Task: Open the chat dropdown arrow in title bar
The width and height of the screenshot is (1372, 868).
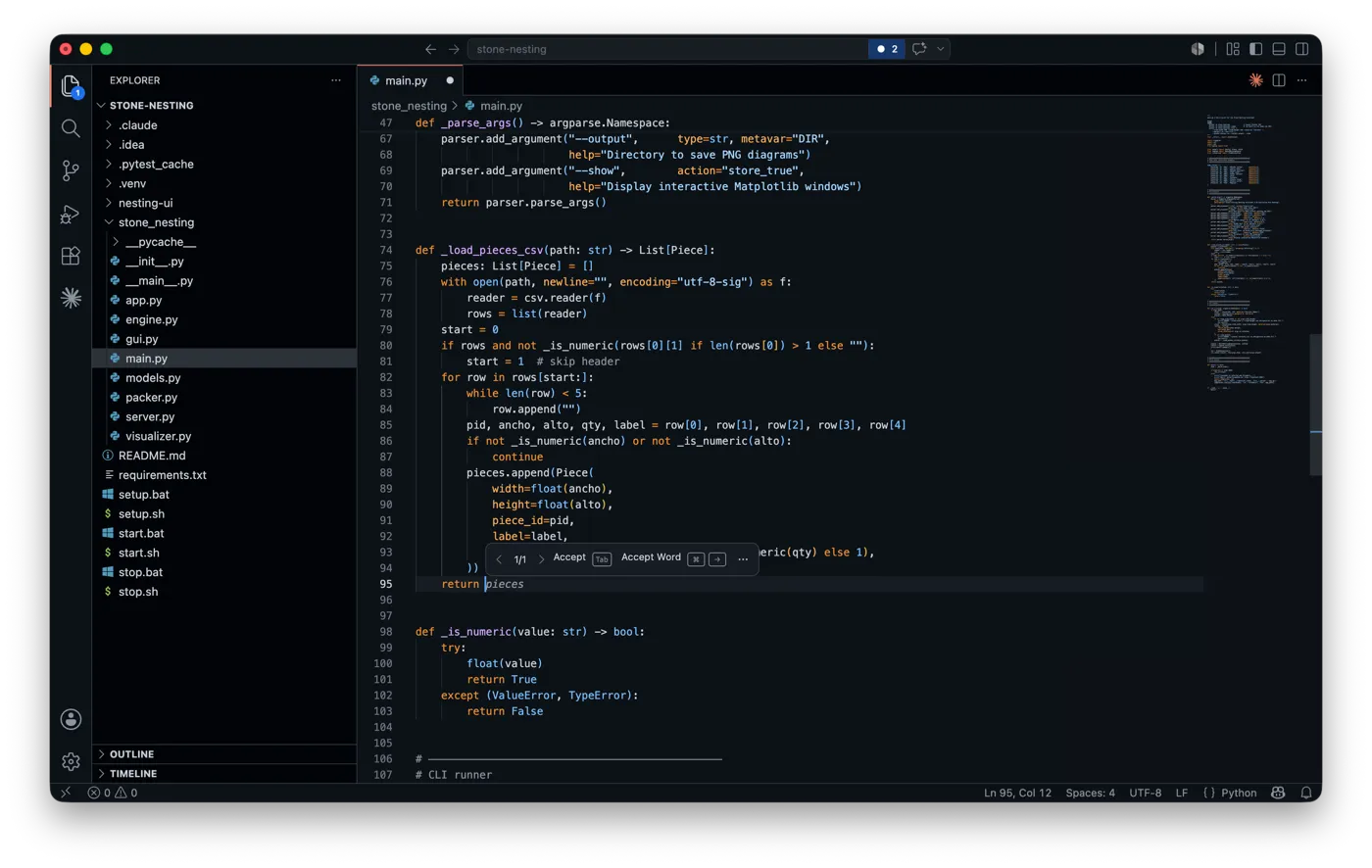Action: (941, 49)
